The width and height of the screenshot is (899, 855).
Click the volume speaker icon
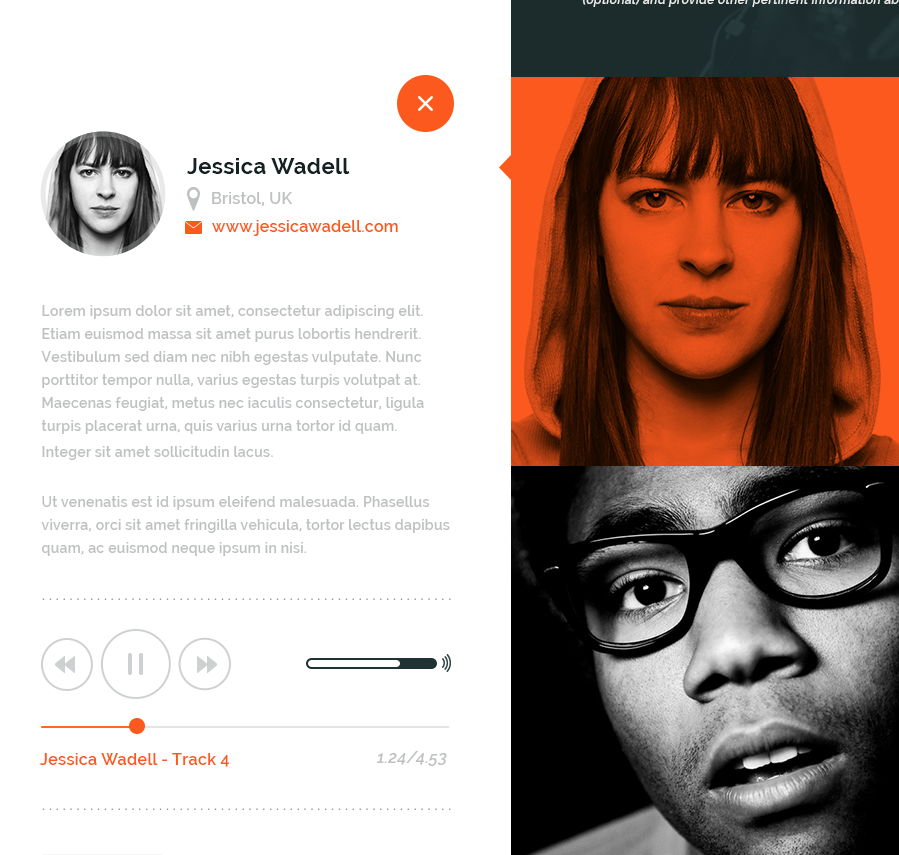(x=447, y=663)
